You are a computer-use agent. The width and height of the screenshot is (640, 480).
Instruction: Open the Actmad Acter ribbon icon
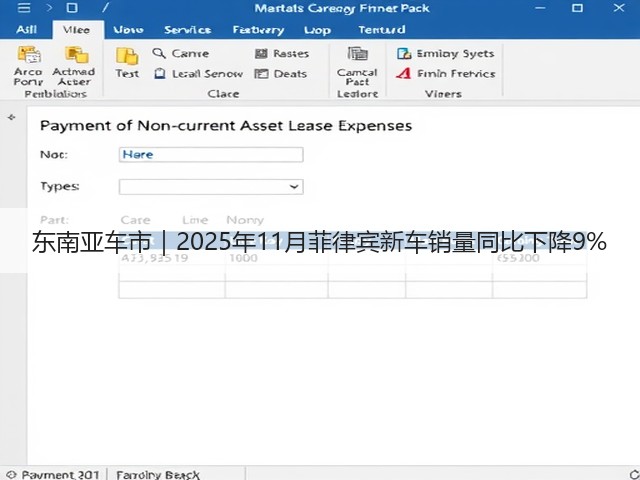coord(76,54)
